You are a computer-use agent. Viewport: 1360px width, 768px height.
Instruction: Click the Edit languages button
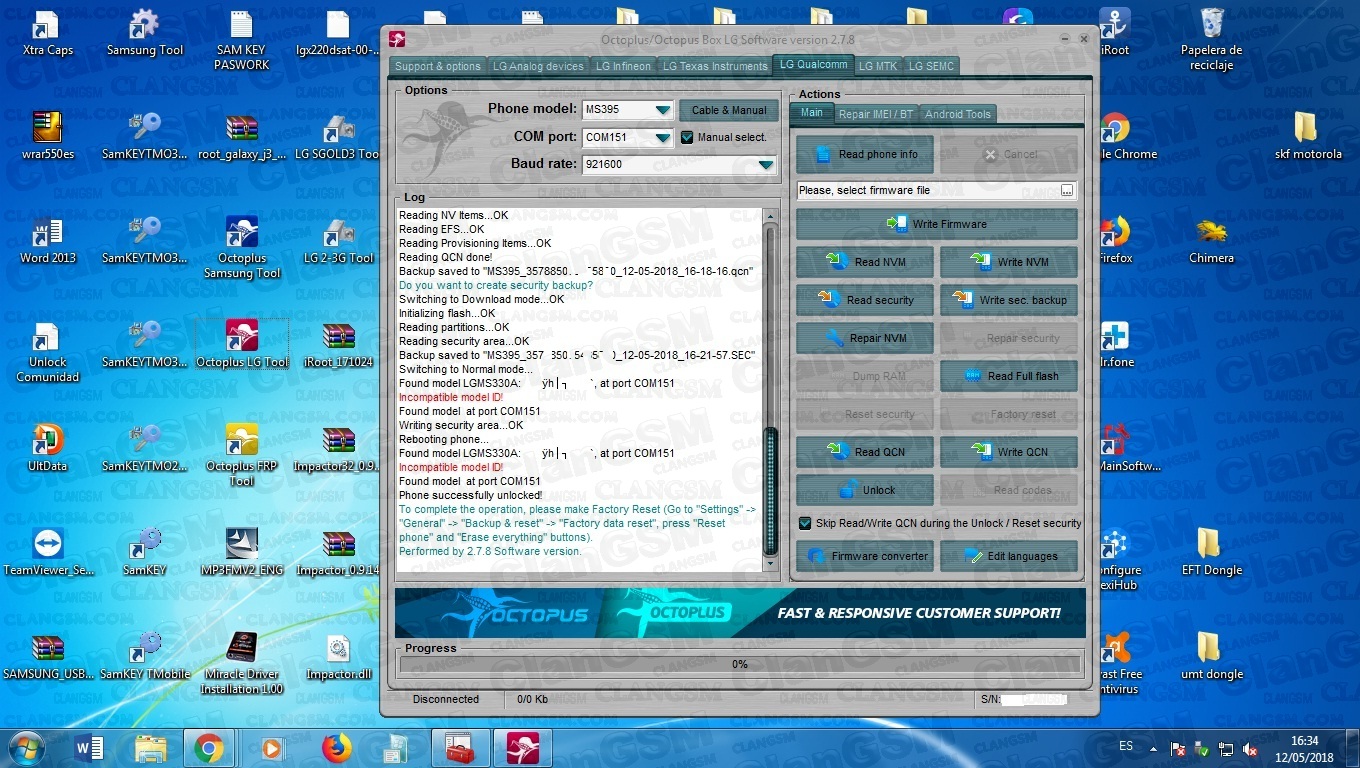coord(1009,556)
